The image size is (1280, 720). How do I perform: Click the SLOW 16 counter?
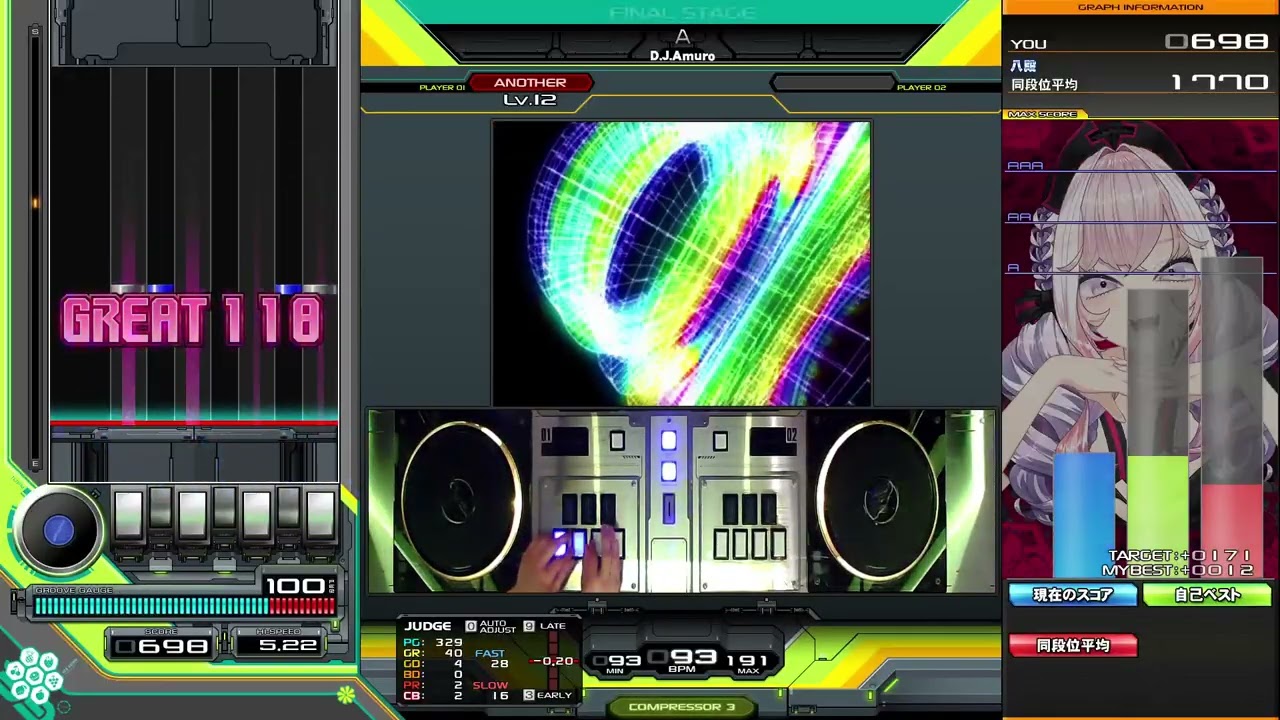pyautogui.click(x=491, y=690)
